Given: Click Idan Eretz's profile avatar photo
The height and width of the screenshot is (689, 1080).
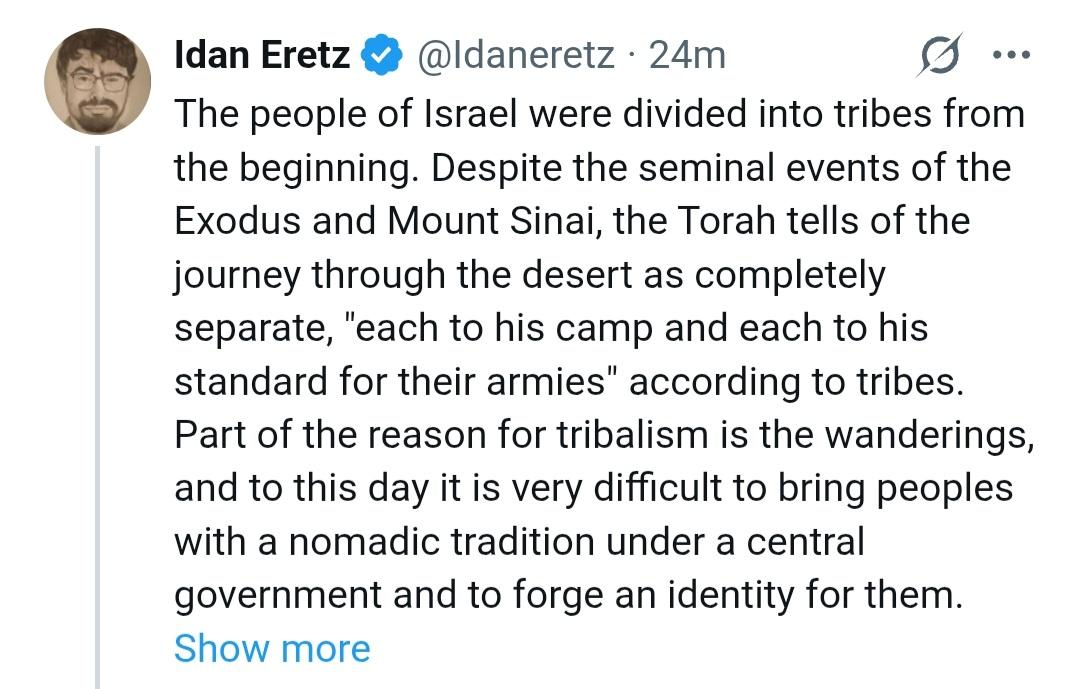Looking at the screenshot, I should tap(97, 82).
